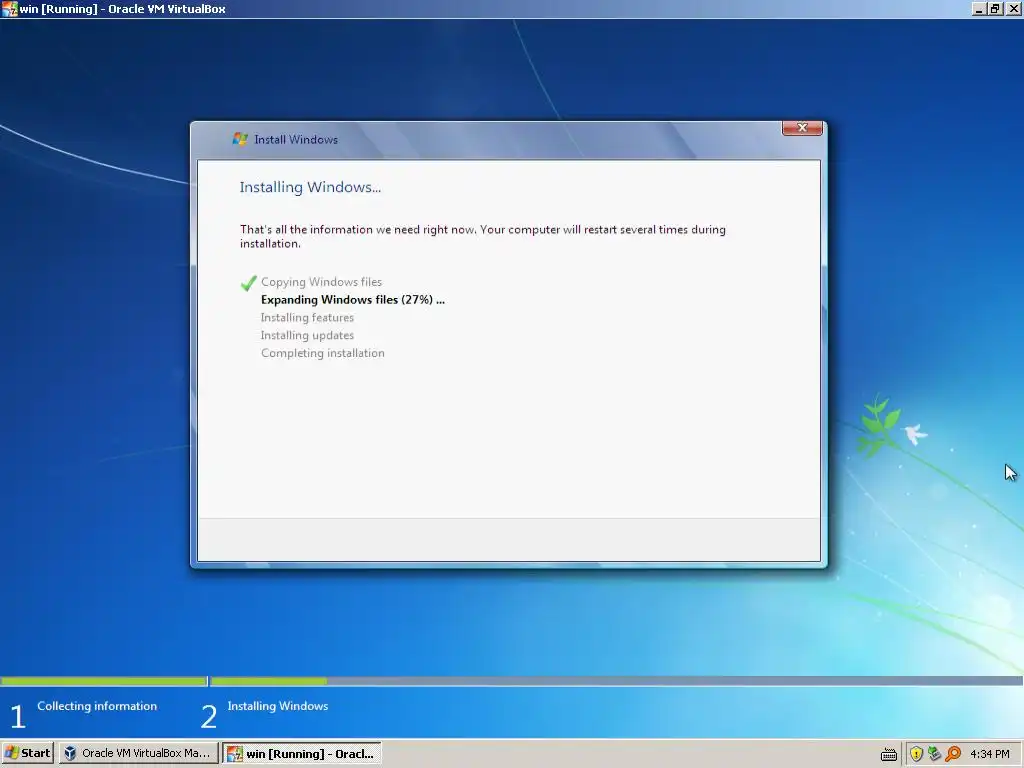The height and width of the screenshot is (768, 1024).
Task: Click the large step number 2
Action: (x=208, y=716)
